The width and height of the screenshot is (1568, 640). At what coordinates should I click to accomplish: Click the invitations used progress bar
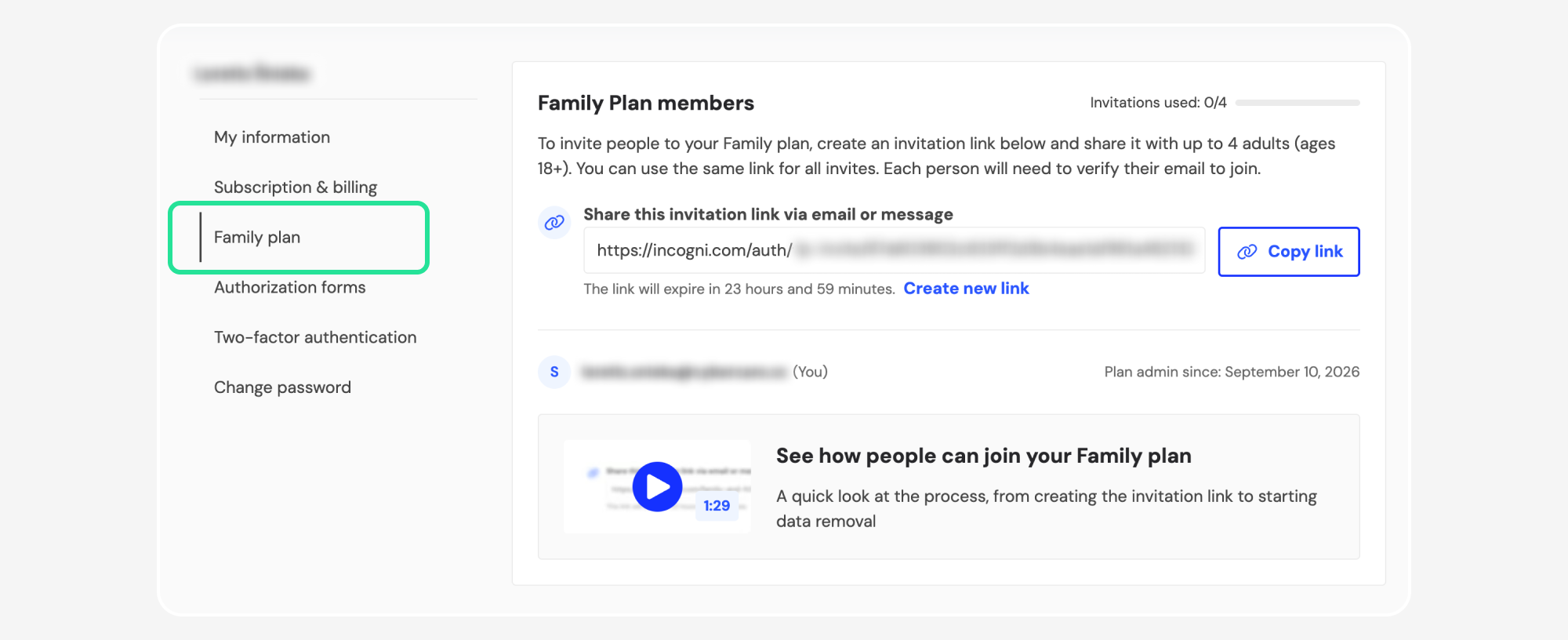(1298, 103)
